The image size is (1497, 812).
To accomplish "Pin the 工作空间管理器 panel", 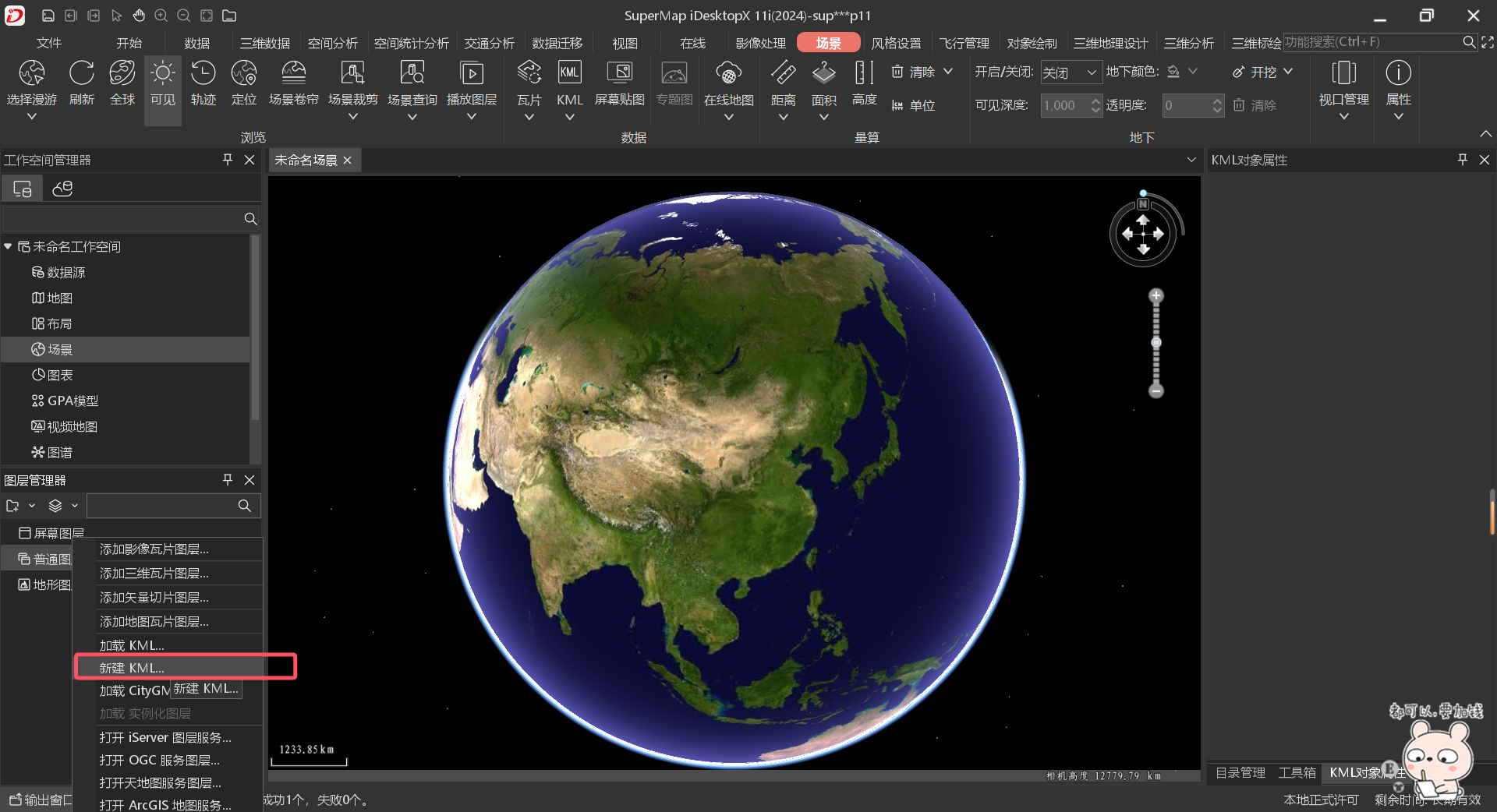I will (x=228, y=160).
